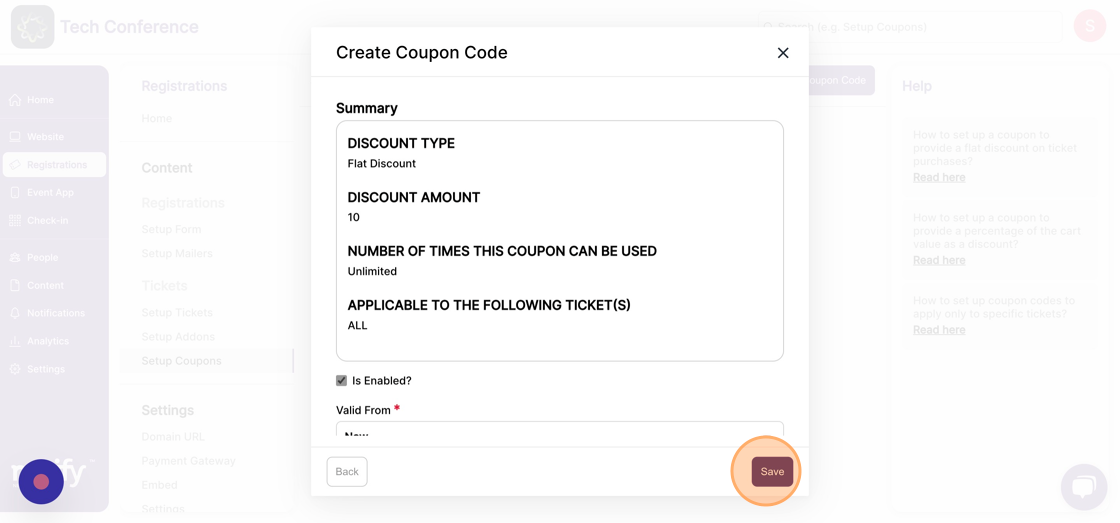Open the Website section icon

point(15,136)
